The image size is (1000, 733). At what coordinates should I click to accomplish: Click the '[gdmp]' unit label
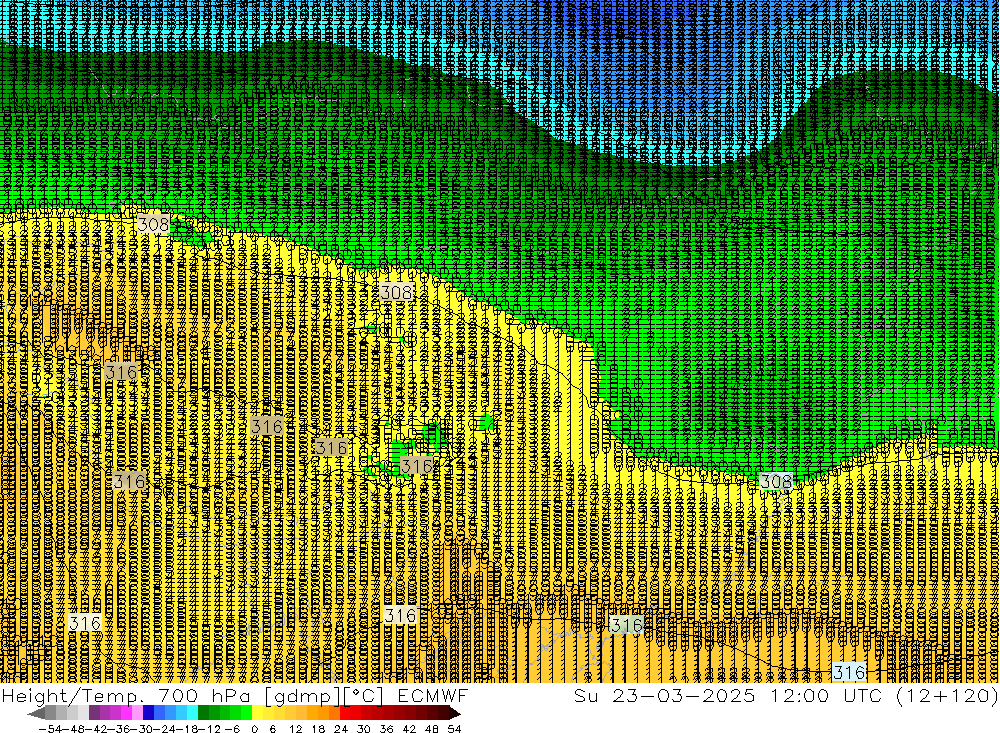(x=302, y=696)
